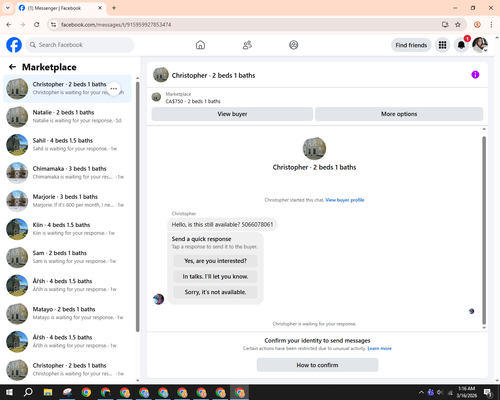500x400 pixels.
Task: Open the Notifications bell icon
Action: click(x=461, y=45)
